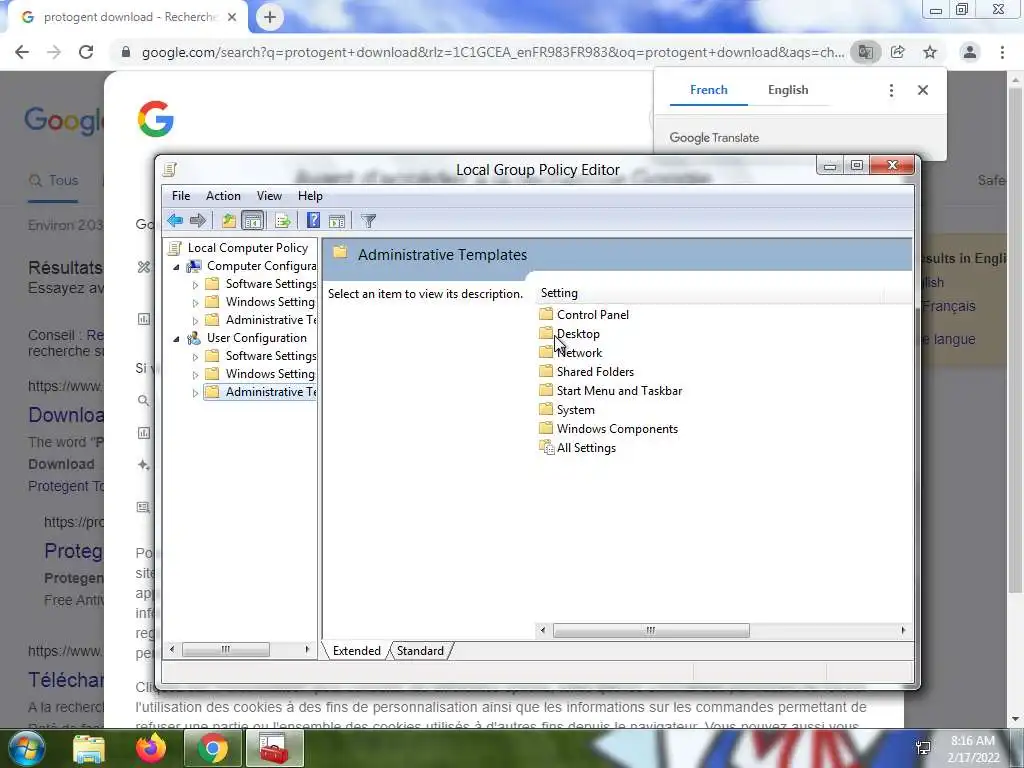Select English in the translate popup
The image size is (1024, 768).
[788, 90]
